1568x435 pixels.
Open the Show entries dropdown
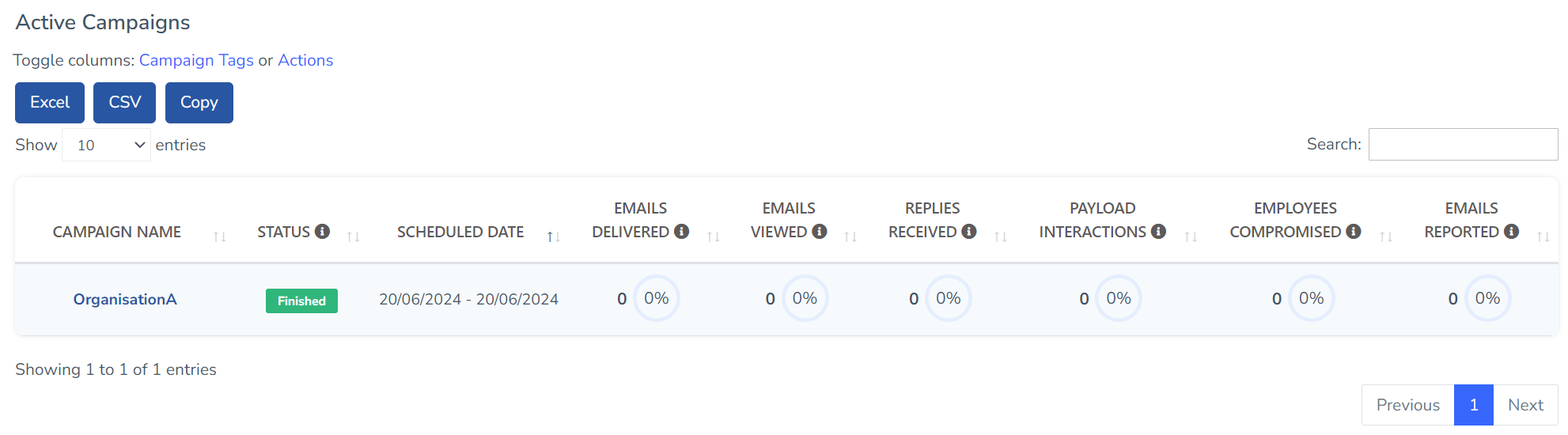click(x=107, y=145)
